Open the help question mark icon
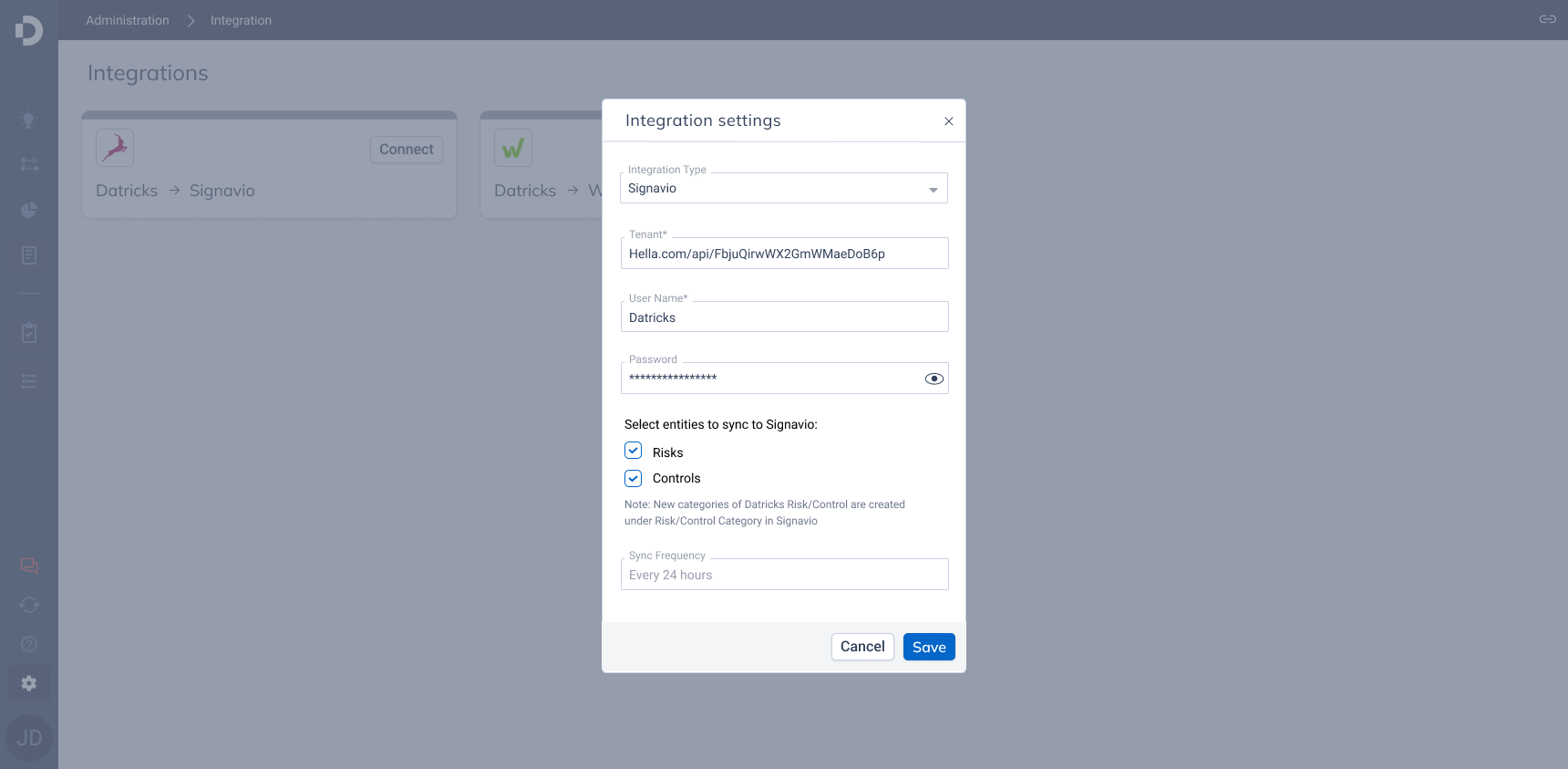1568x769 pixels. [x=29, y=644]
